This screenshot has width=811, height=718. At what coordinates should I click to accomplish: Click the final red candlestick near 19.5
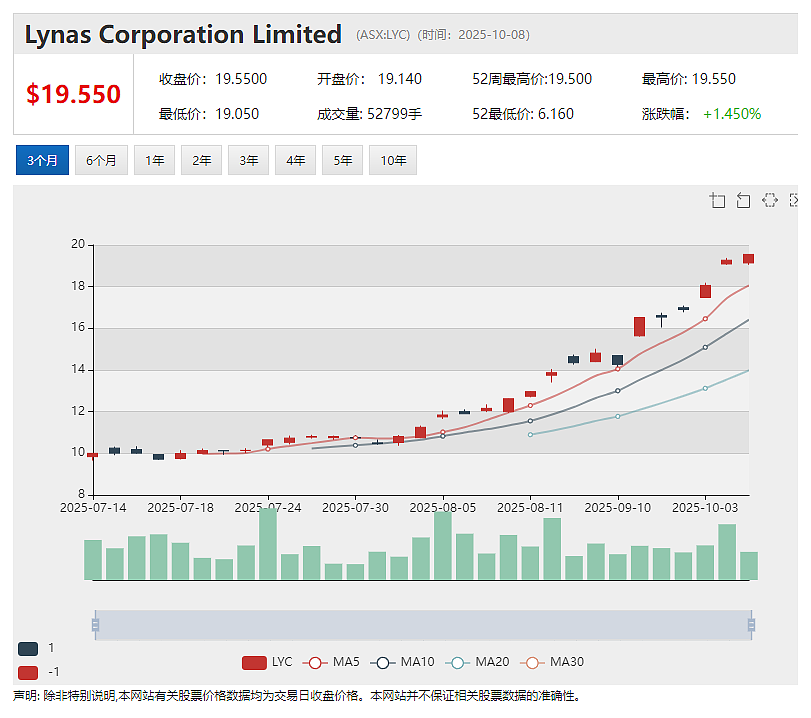[748, 259]
